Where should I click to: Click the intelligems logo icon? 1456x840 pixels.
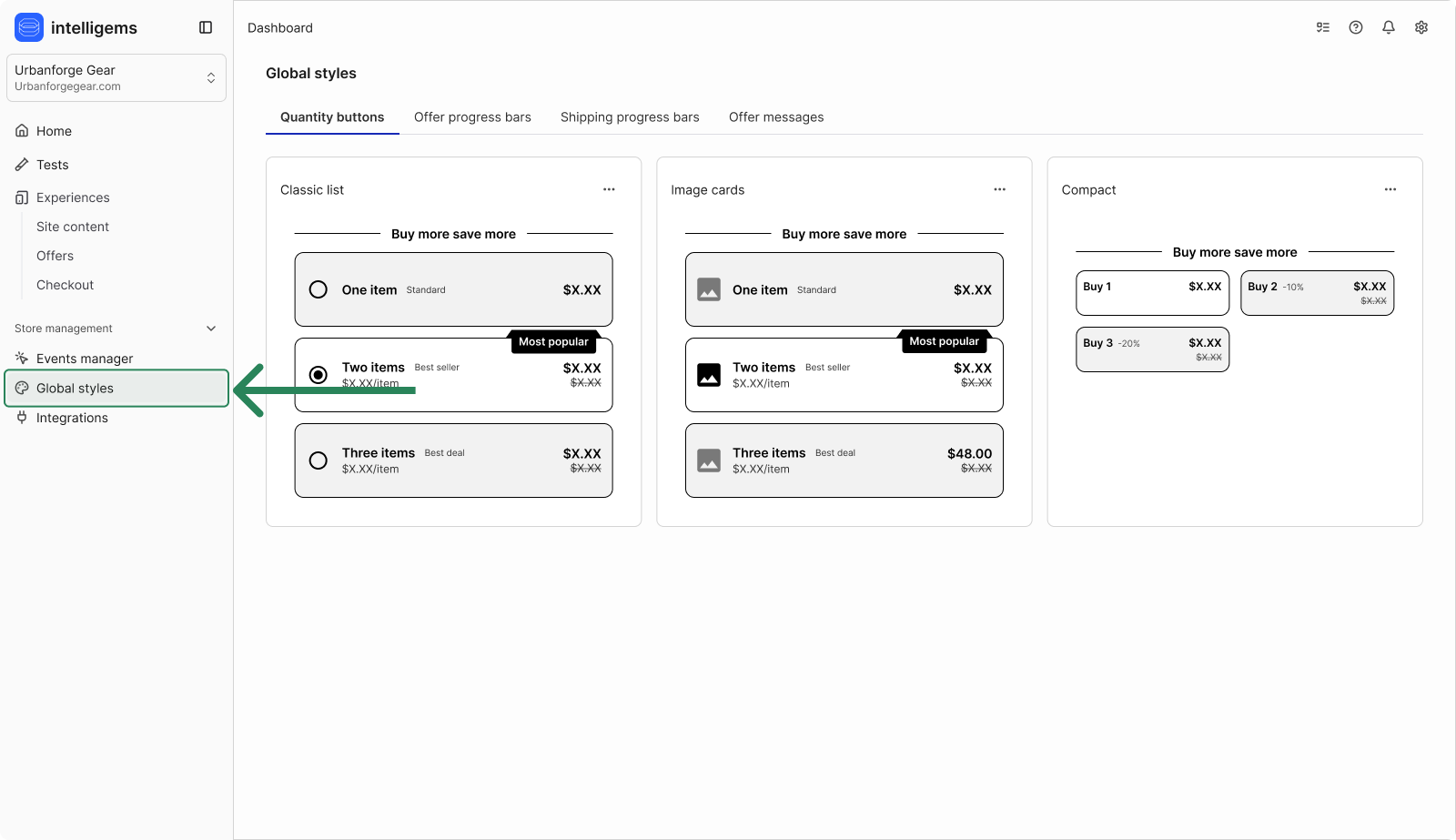(x=29, y=27)
